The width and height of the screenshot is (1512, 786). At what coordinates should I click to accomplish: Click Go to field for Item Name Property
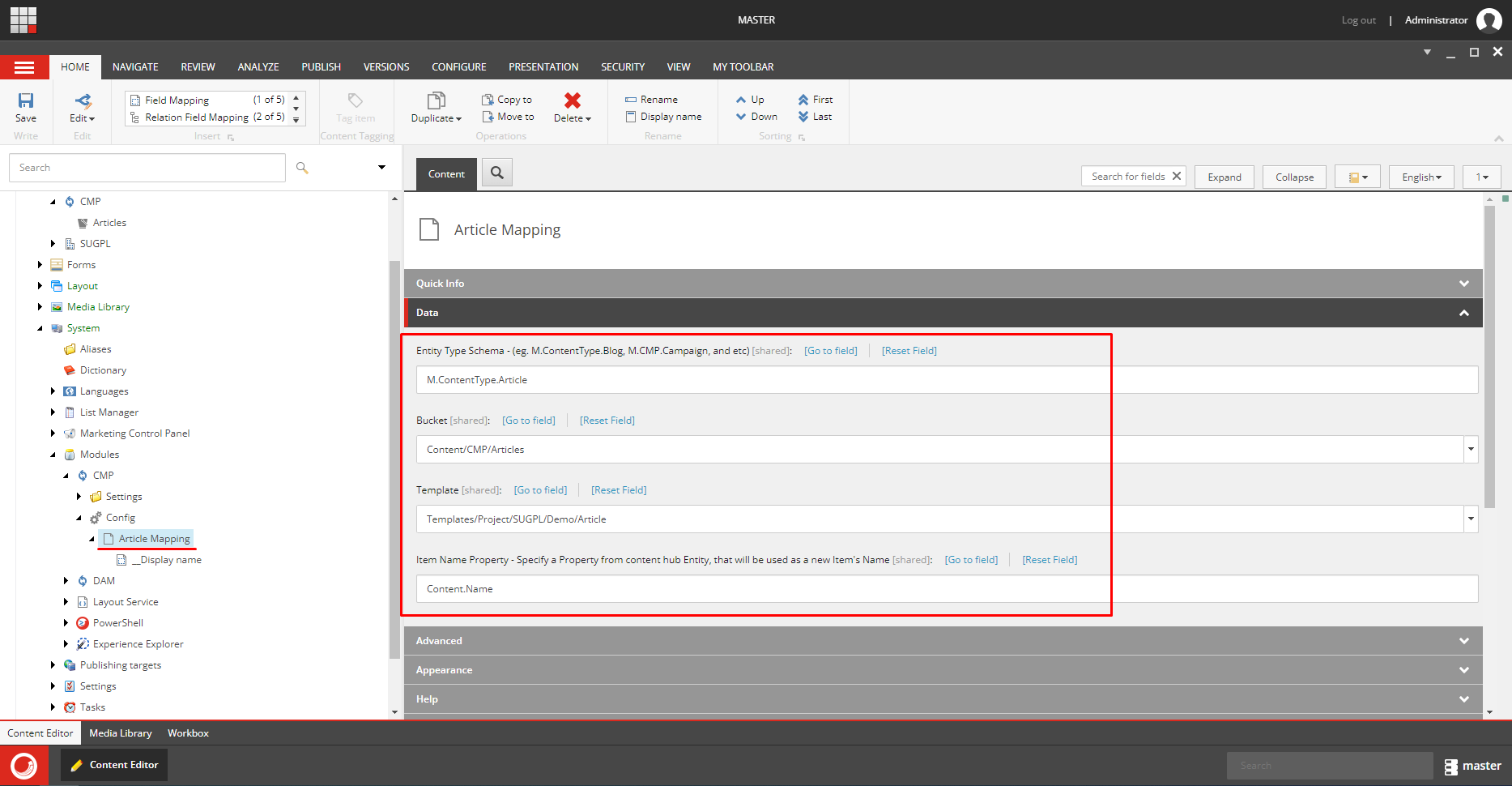coord(971,560)
